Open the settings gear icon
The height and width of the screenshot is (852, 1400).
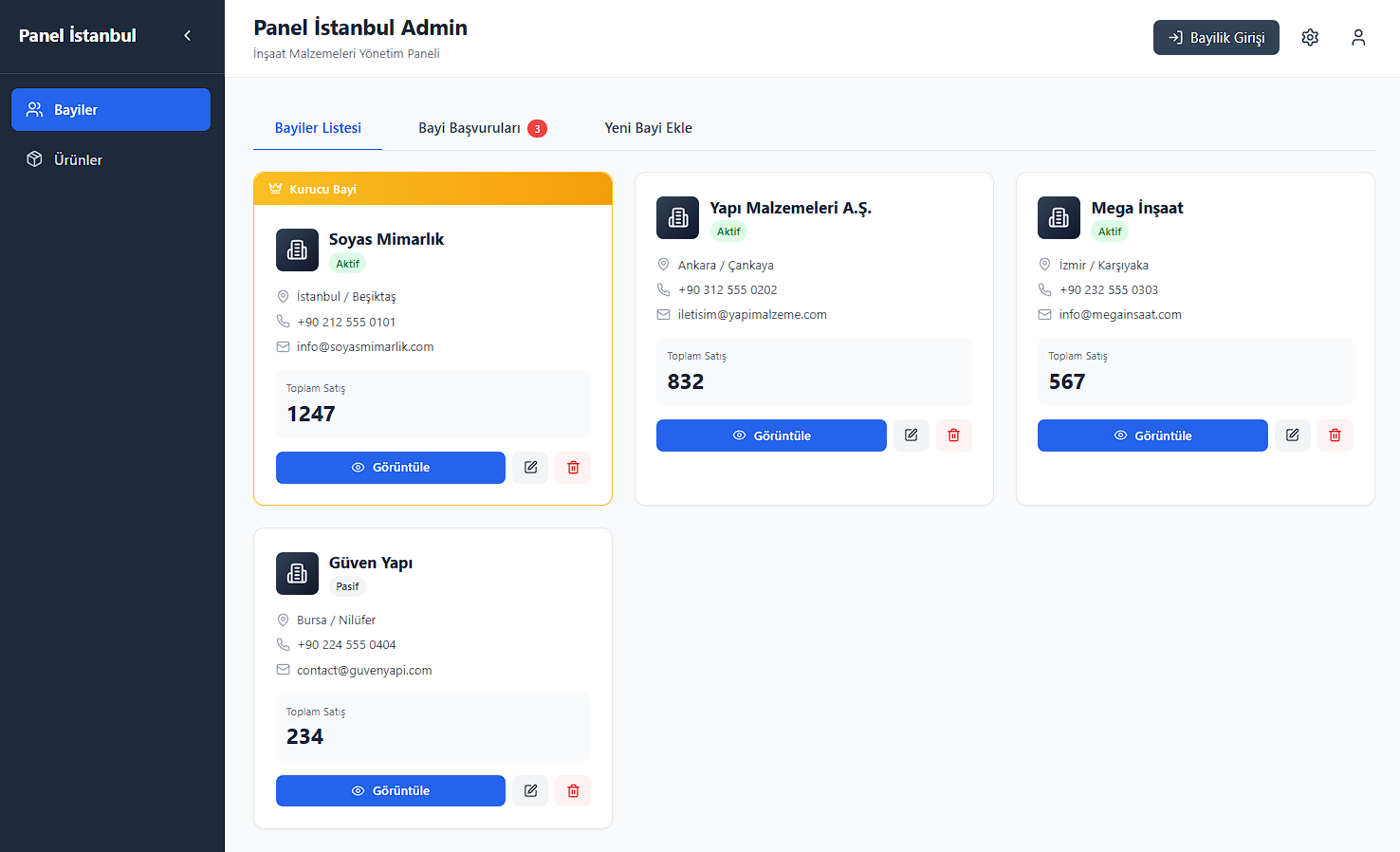coord(1310,37)
